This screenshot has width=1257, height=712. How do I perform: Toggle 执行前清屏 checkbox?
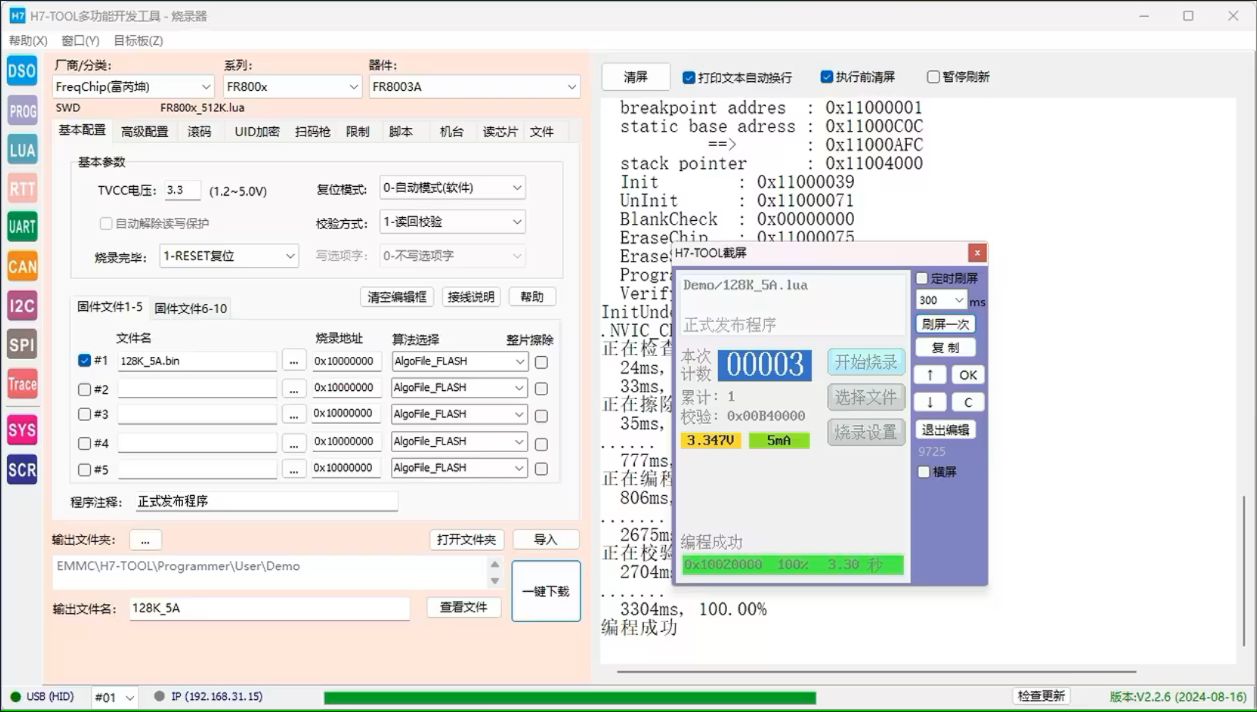point(826,77)
